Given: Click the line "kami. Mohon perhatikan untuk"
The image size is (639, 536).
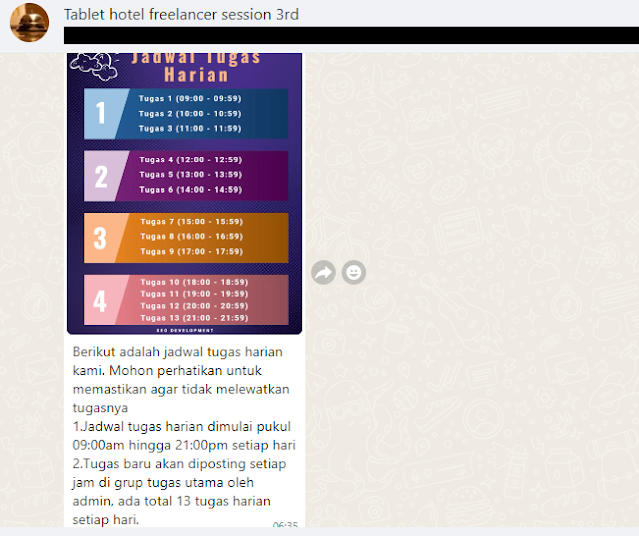Looking at the screenshot, I should pos(167,371).
